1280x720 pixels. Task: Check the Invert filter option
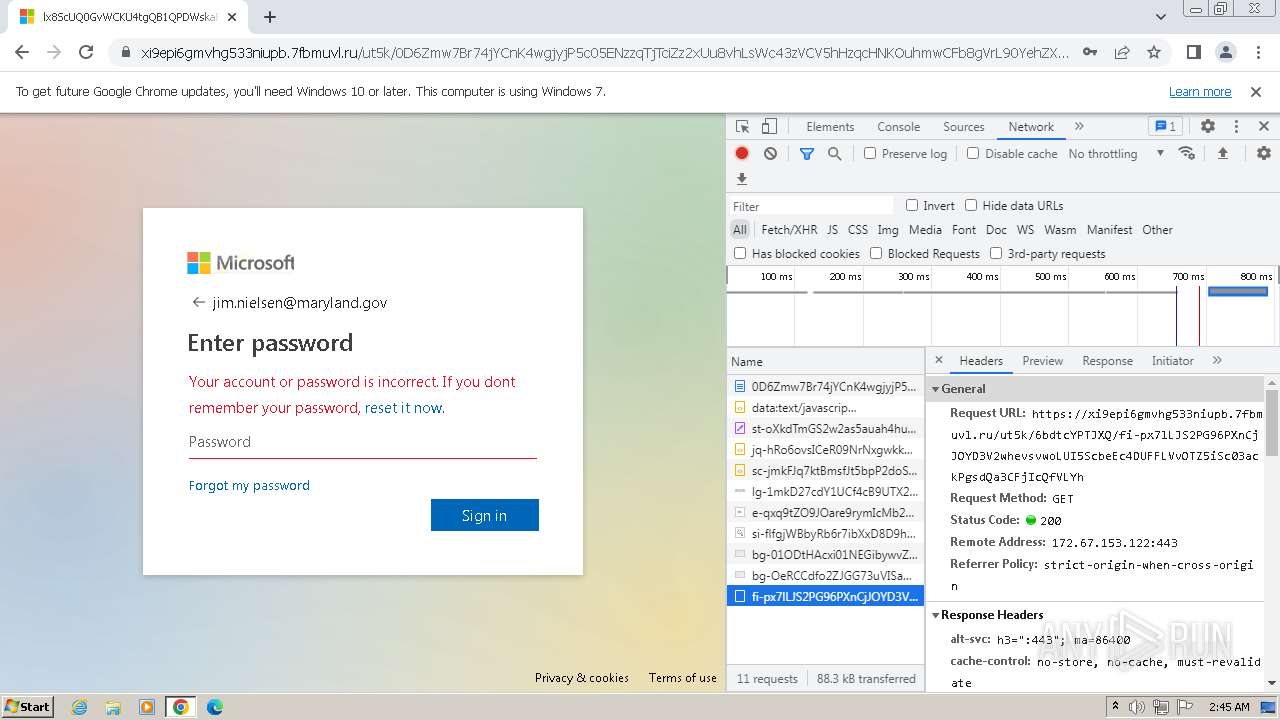click(x=912, y=205)
